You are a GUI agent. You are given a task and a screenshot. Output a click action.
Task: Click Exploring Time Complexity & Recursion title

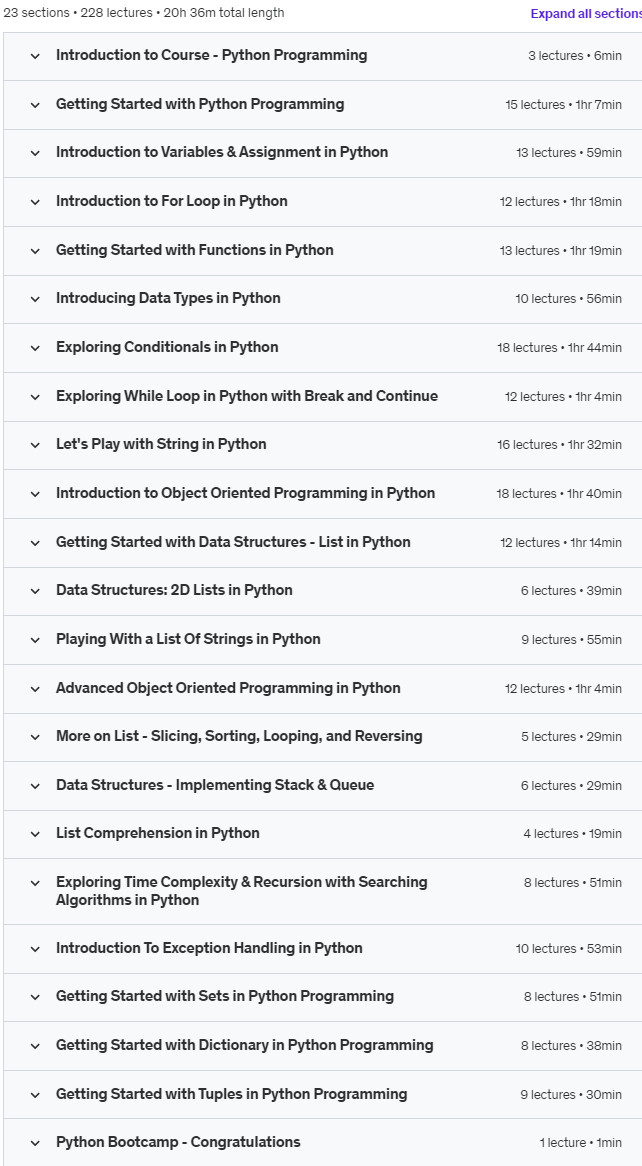pyautogui.click(x=242, y=891)
